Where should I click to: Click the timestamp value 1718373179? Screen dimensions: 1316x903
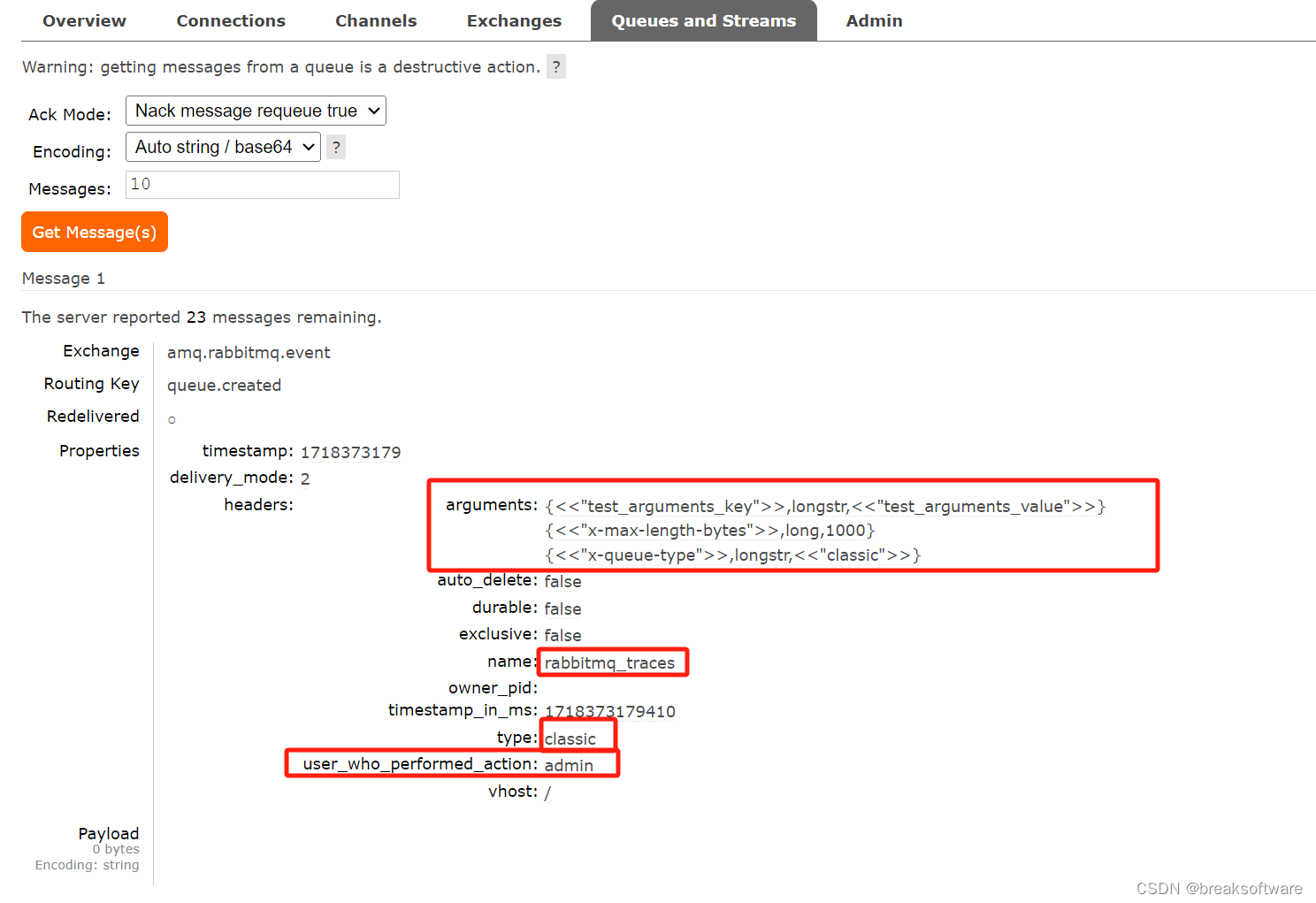click(x=350, y=452)
